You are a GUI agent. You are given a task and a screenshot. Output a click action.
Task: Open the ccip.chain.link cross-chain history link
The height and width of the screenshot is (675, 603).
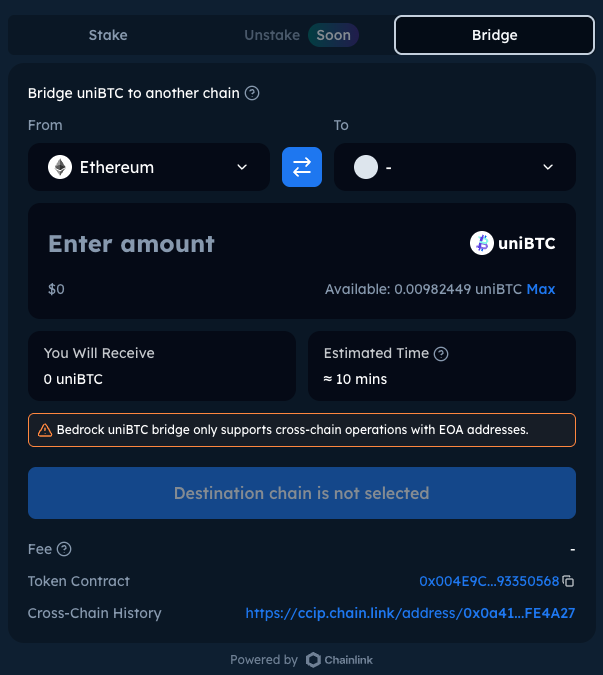(410, 613)
